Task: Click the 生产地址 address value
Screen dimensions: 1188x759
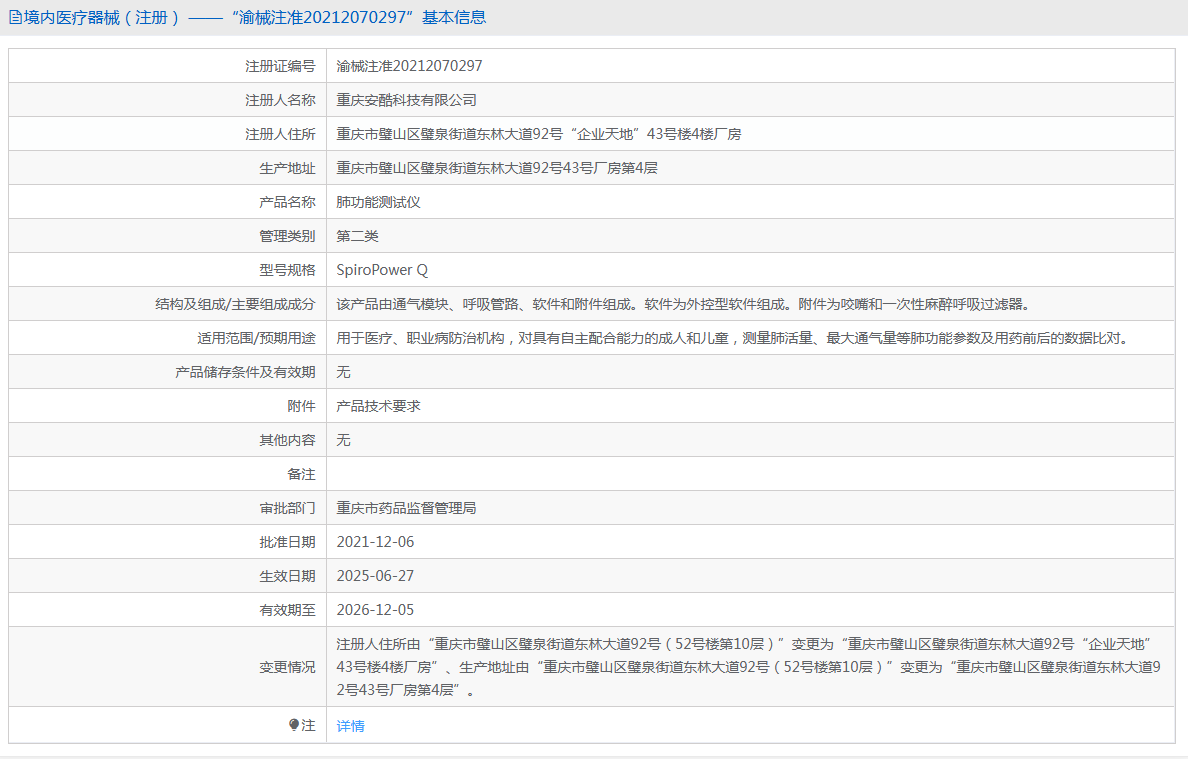Action: (497, 168)
